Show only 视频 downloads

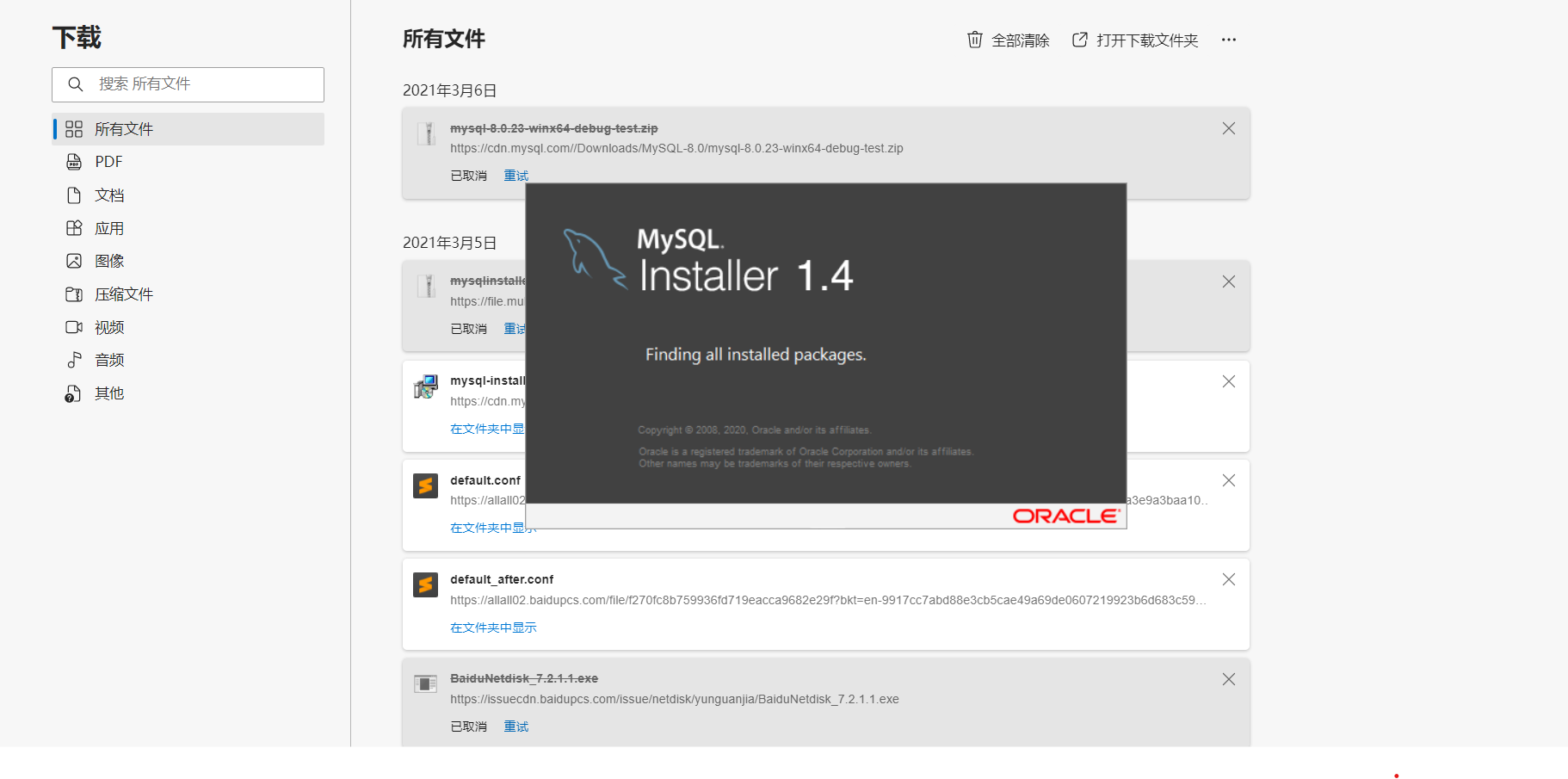pos(188,327)
